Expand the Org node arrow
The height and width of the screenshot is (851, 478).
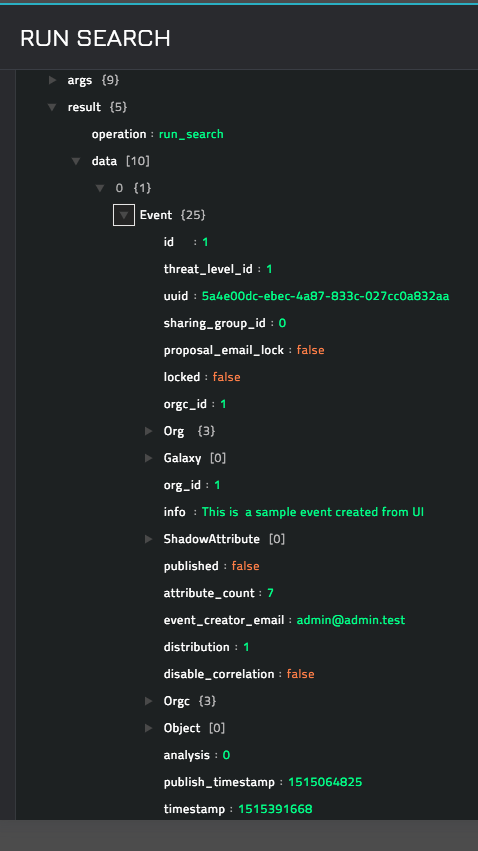point(149,431)
